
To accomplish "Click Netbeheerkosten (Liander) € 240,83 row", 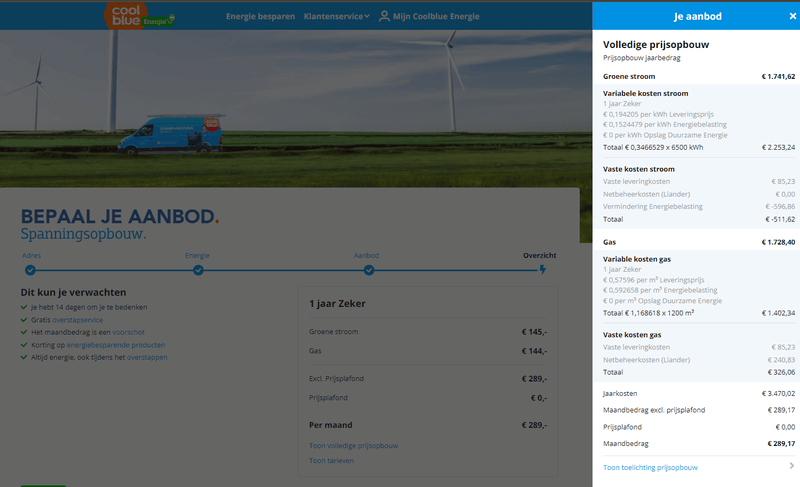I will 698,360.
